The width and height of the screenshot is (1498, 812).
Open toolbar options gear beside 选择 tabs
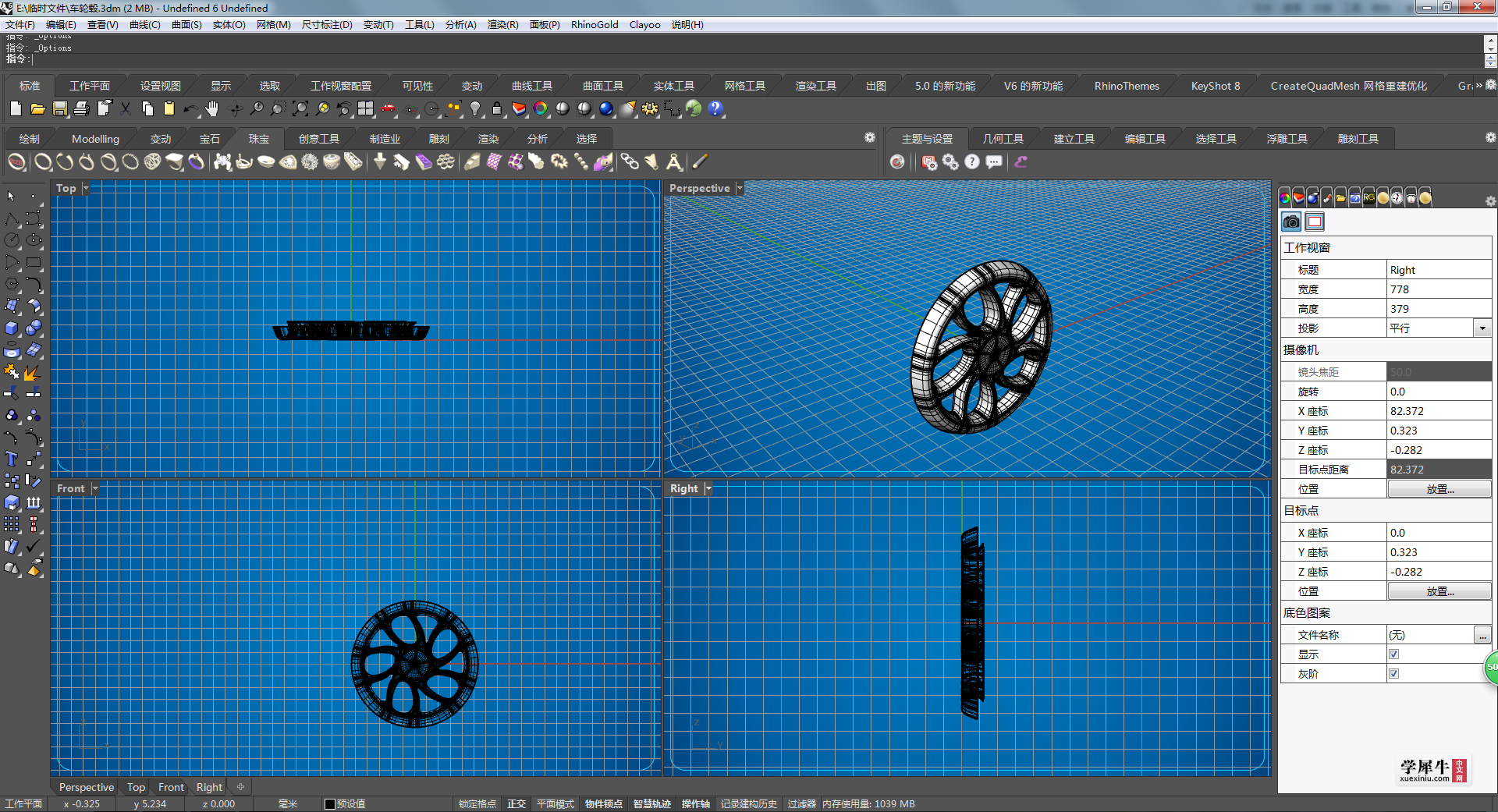870,138
